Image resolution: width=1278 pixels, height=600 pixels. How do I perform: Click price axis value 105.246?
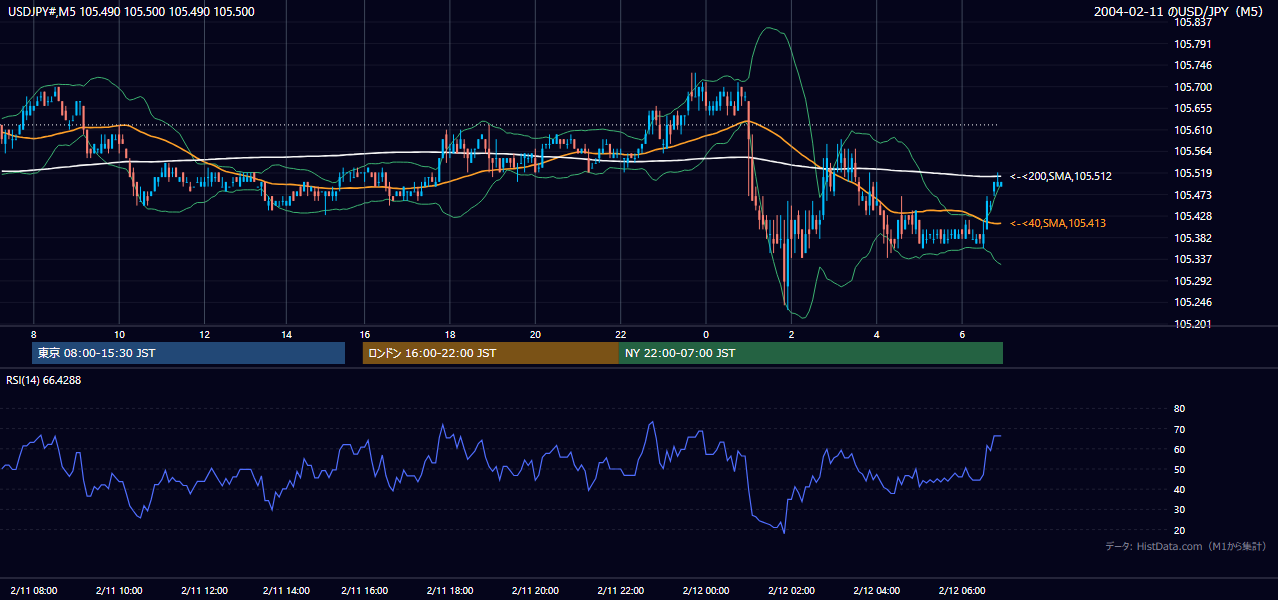(1193, 302)
